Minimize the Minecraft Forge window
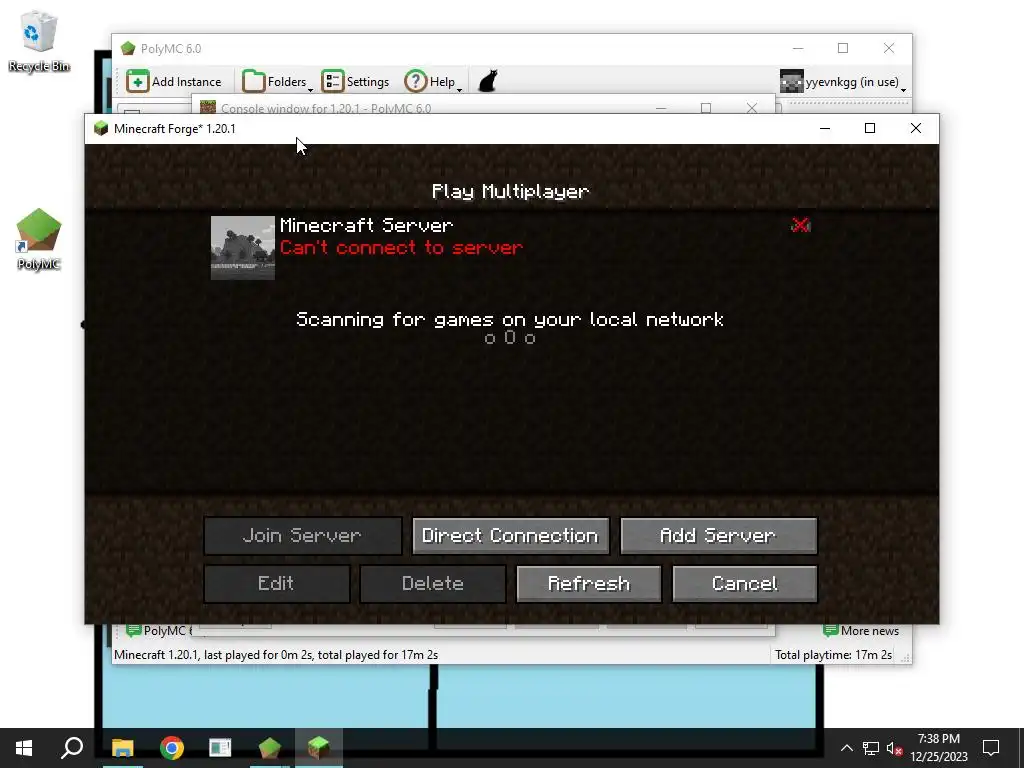 (825, 129)
